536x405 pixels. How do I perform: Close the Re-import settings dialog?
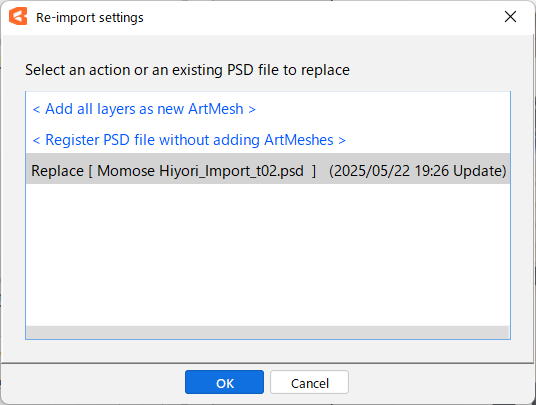coord(510,16)
